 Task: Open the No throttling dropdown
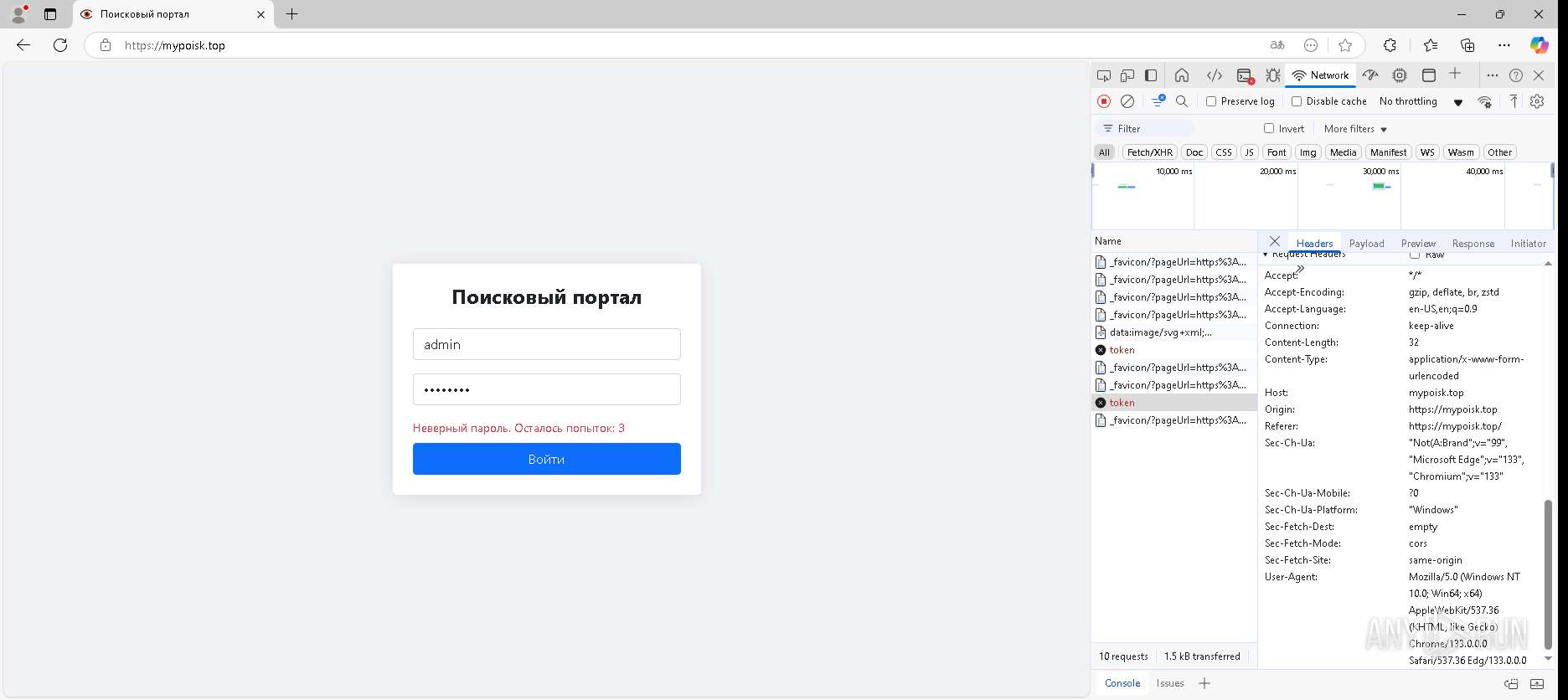point(1421,101)
